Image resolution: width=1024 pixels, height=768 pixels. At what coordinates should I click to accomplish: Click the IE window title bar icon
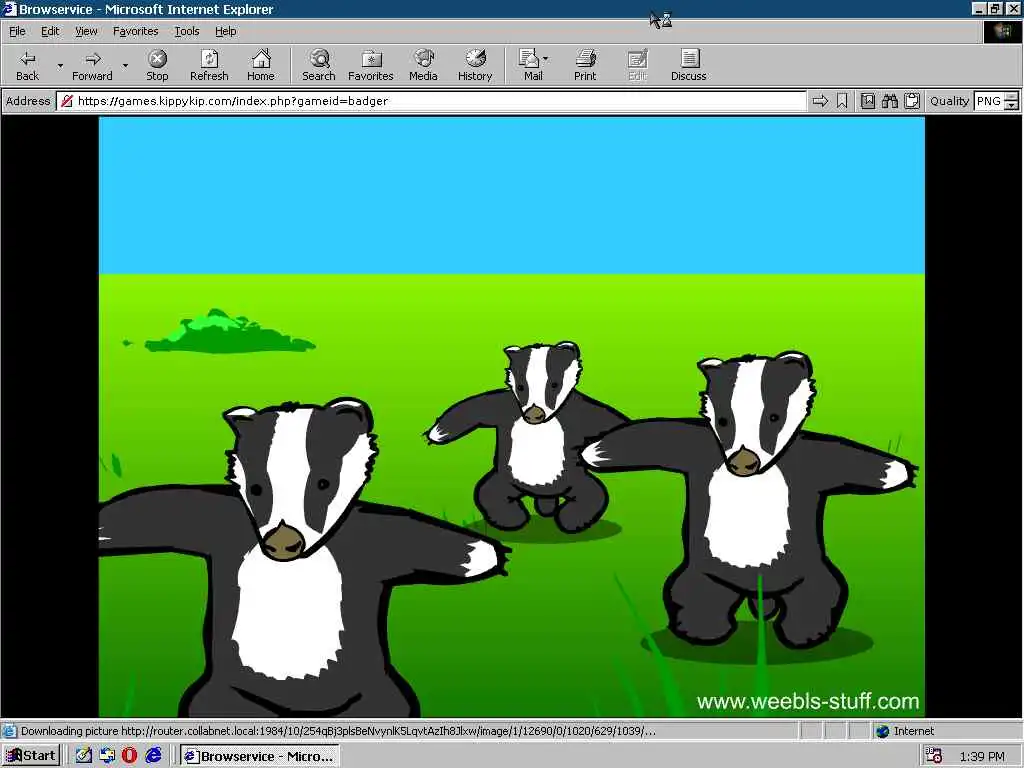[x=9, y=9]
